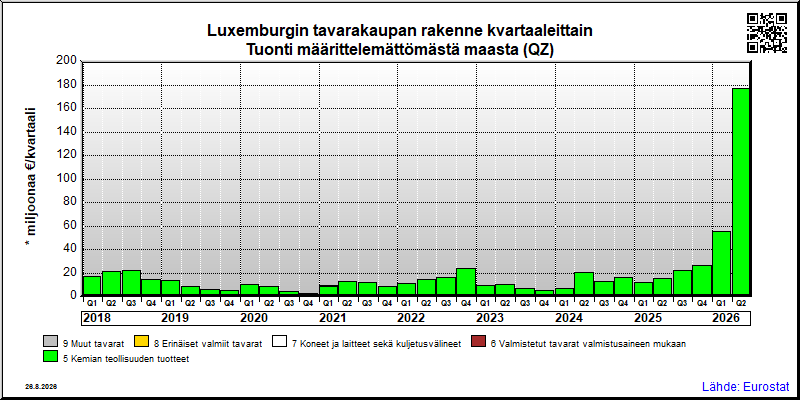The height and width of the screenshot is (400, 800).
Task: Click the QR code image
Action: (x=767, y=33)
